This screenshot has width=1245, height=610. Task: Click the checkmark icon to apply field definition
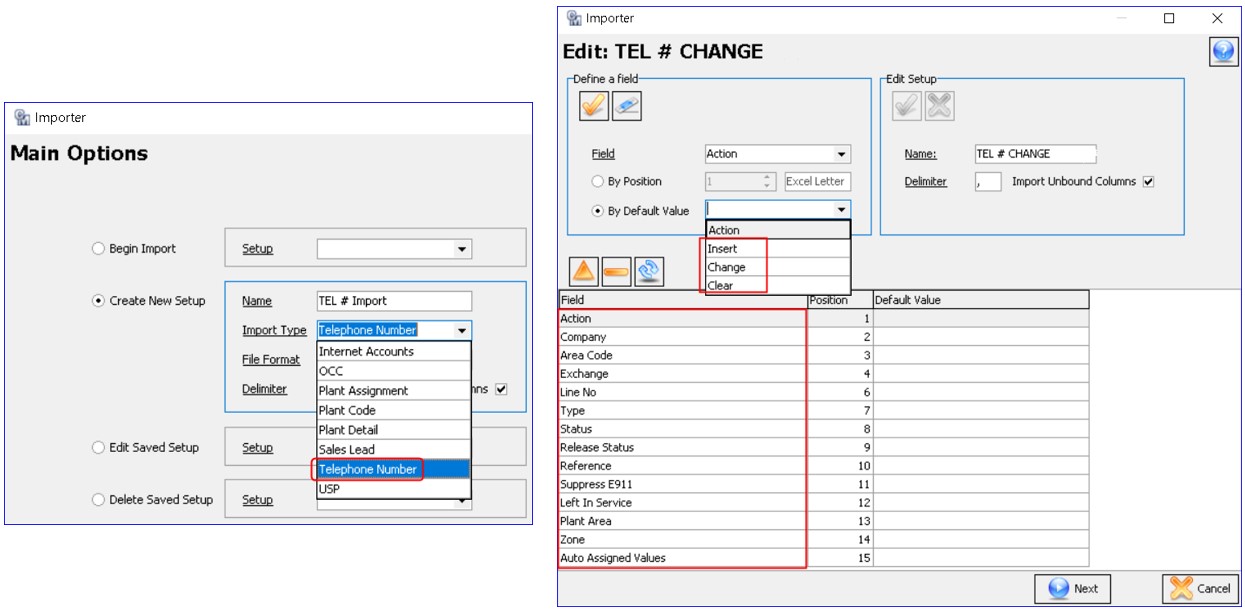pyautogui.click(x=593, y=105)
